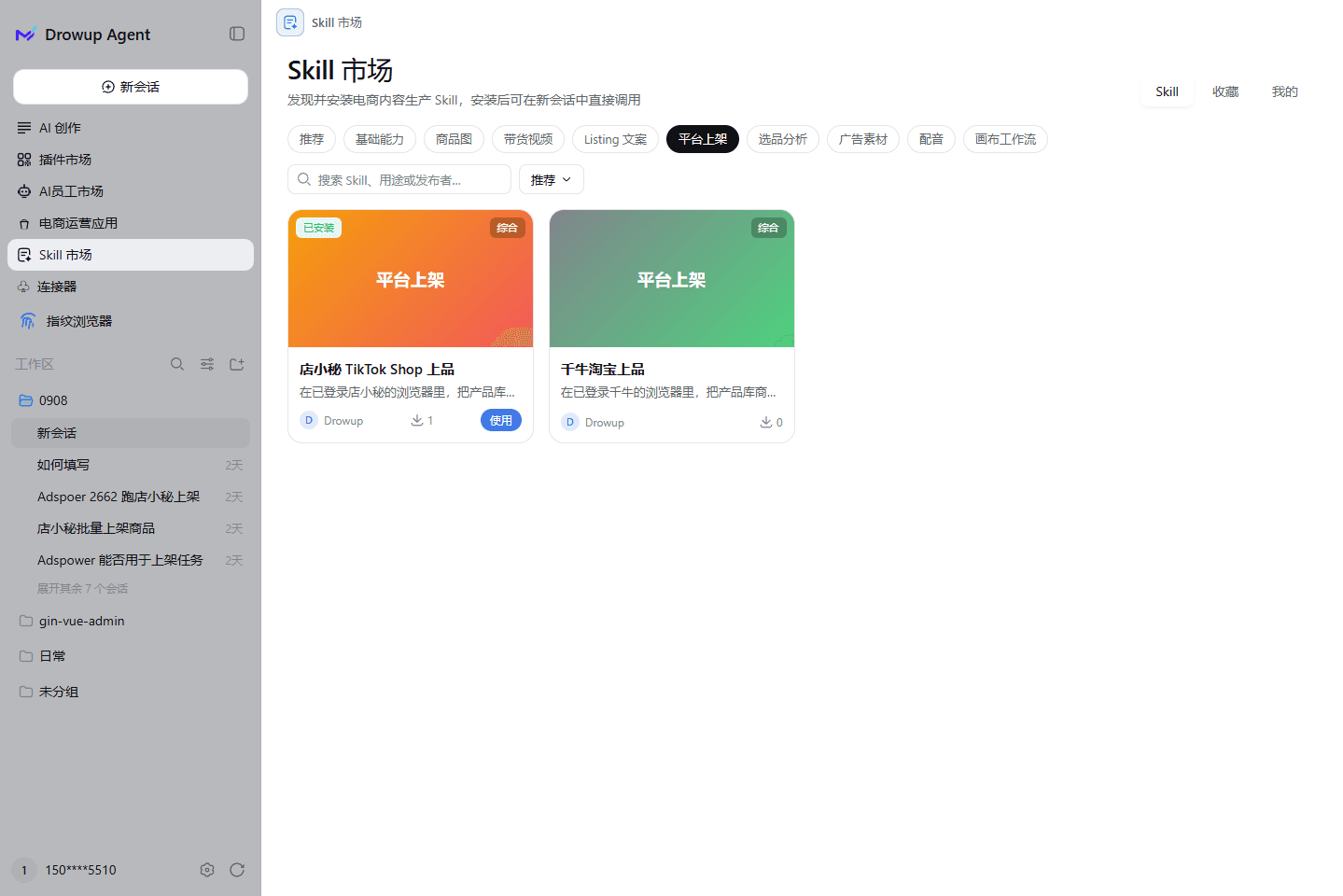This screenshot has width=1343, height=896.
Task: Click 综合 tag on 店小秘 cover
Action: 508,228
